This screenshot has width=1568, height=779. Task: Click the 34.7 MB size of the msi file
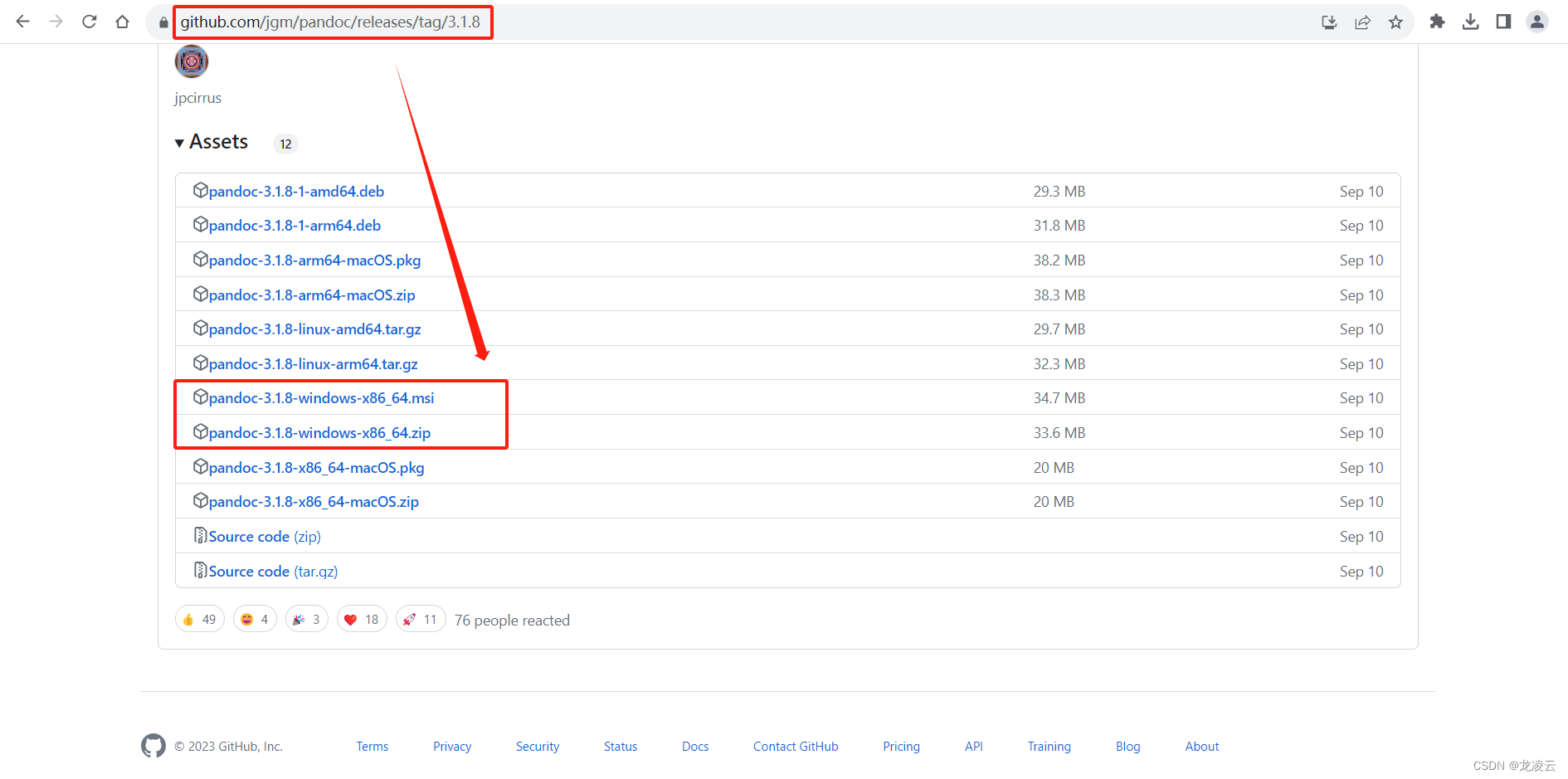(1059, 398)
